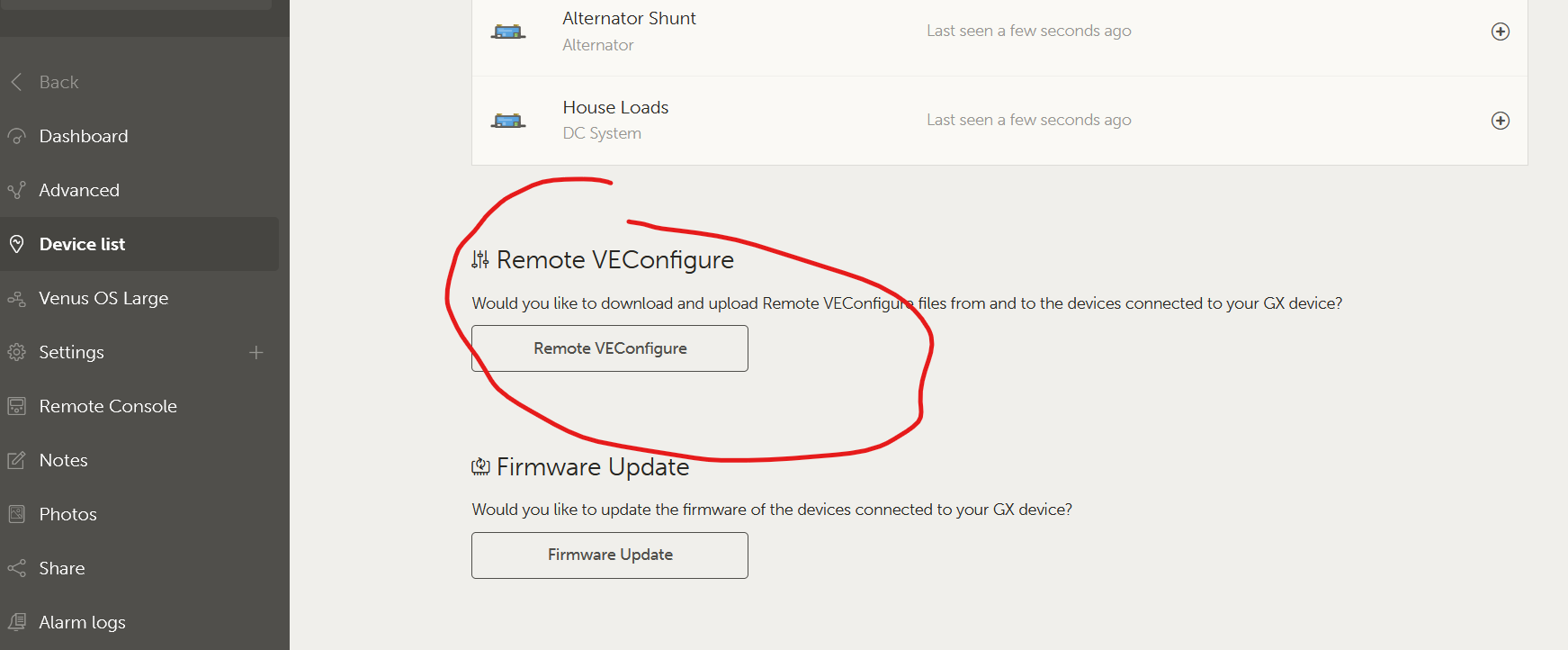Click the Device list pin icon
This screenshot has width=1568, height=650.
(x=16, y=244)
